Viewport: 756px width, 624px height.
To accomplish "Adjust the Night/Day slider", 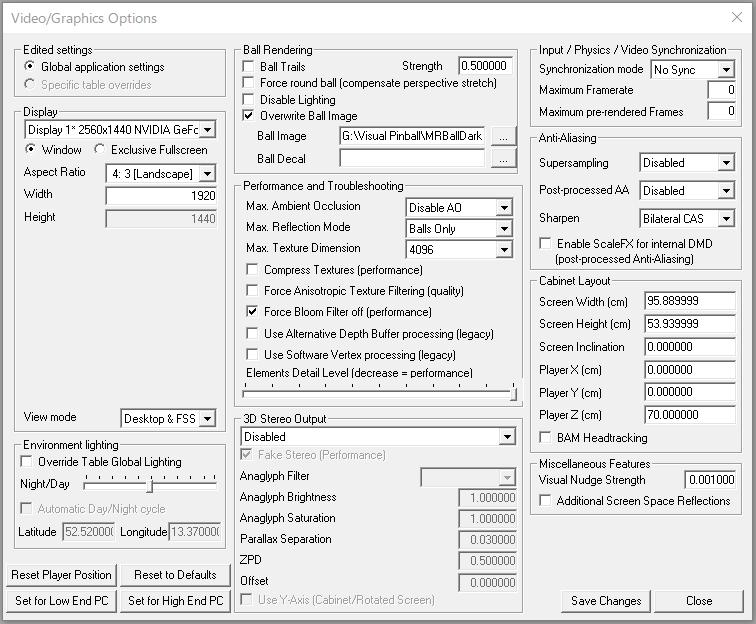I will tap(150, 485).
